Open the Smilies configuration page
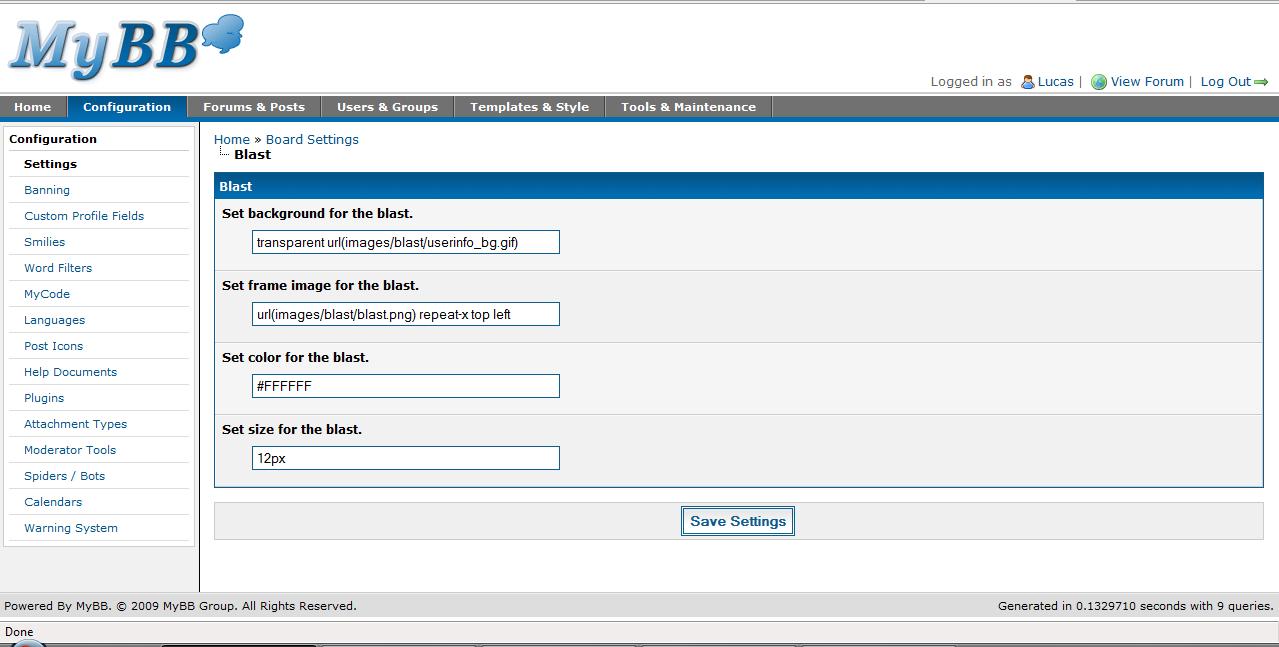 [x=45, y=242]
